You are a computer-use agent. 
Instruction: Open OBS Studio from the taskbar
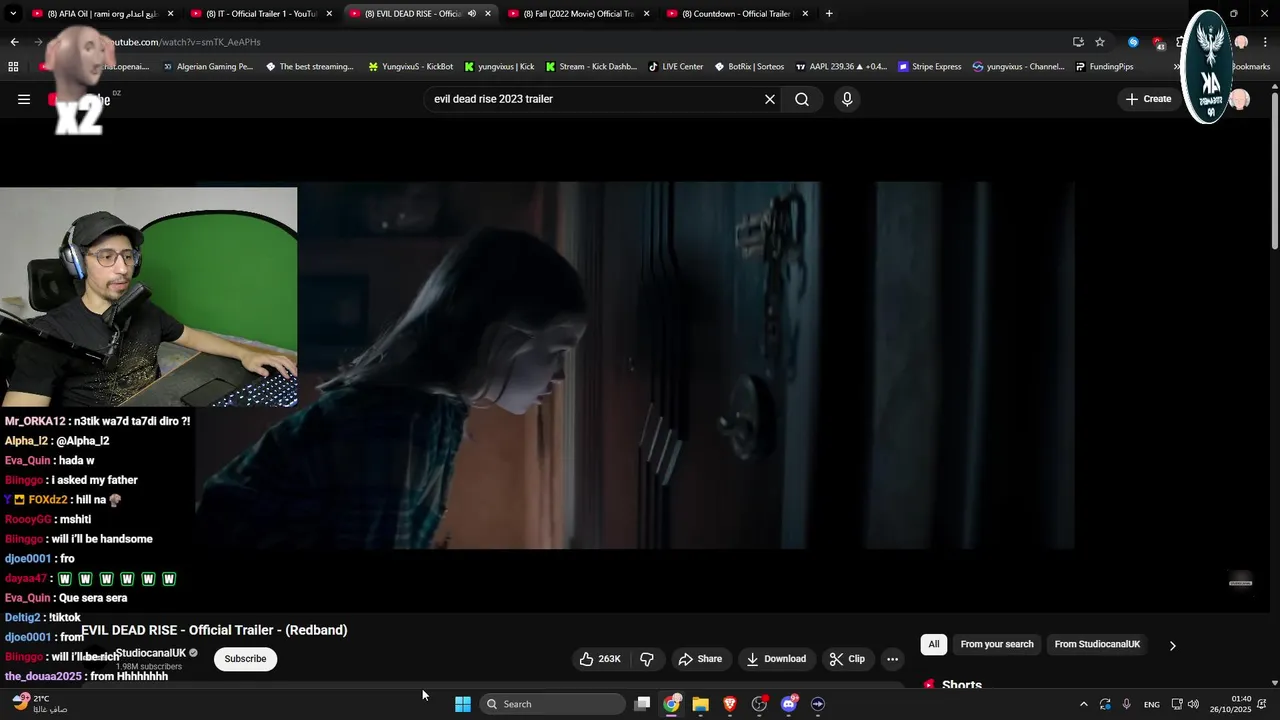(x=760, y=704)
